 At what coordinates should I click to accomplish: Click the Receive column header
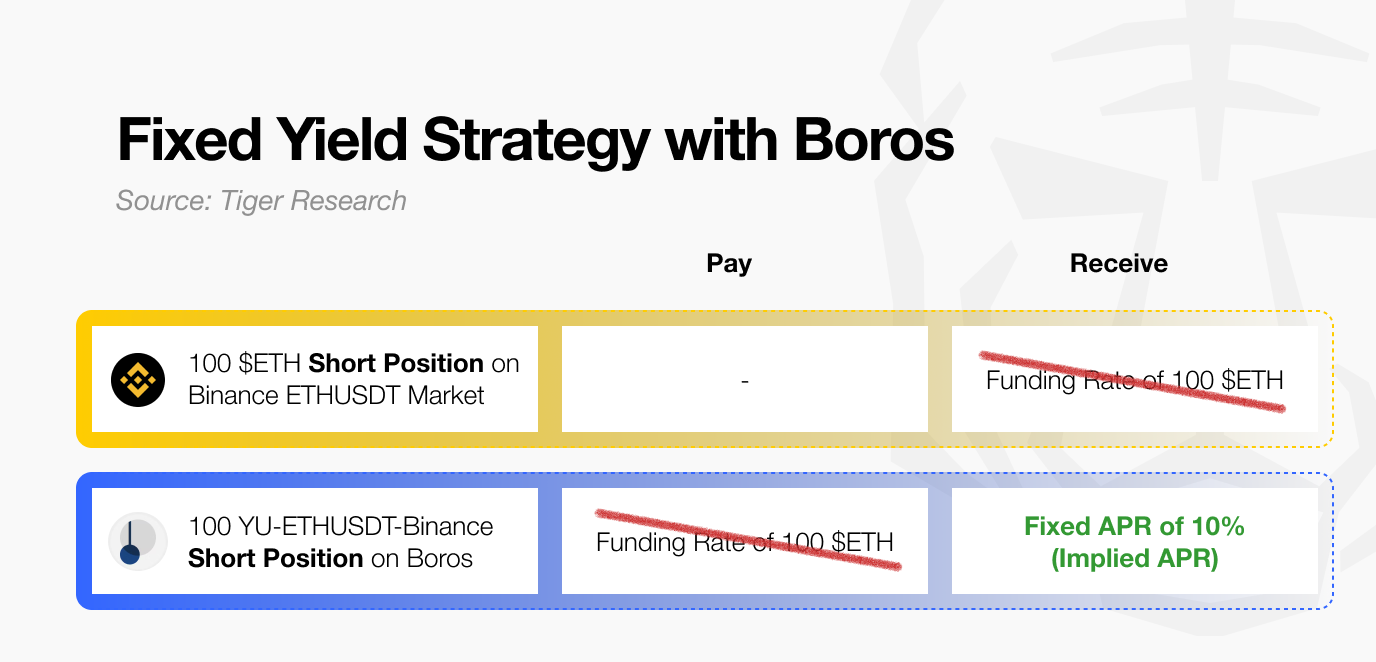(1119, 263)
